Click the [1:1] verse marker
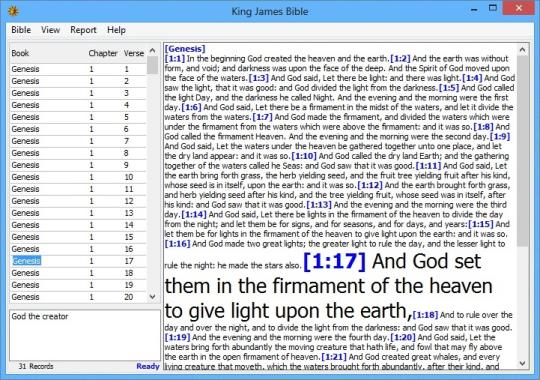Image resolution: width=540 pixels, height=380 pixels. (175, 59)
